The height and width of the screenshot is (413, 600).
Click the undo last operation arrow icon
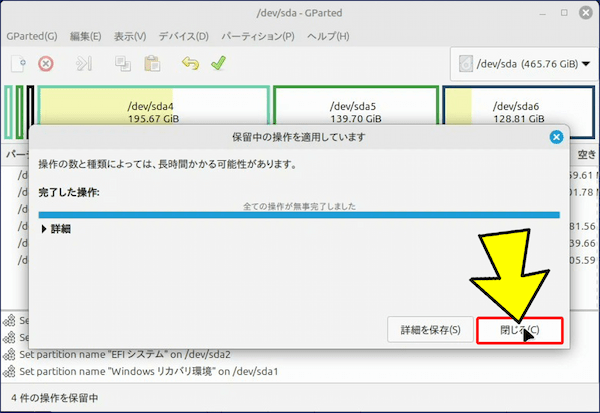[190, 63]
